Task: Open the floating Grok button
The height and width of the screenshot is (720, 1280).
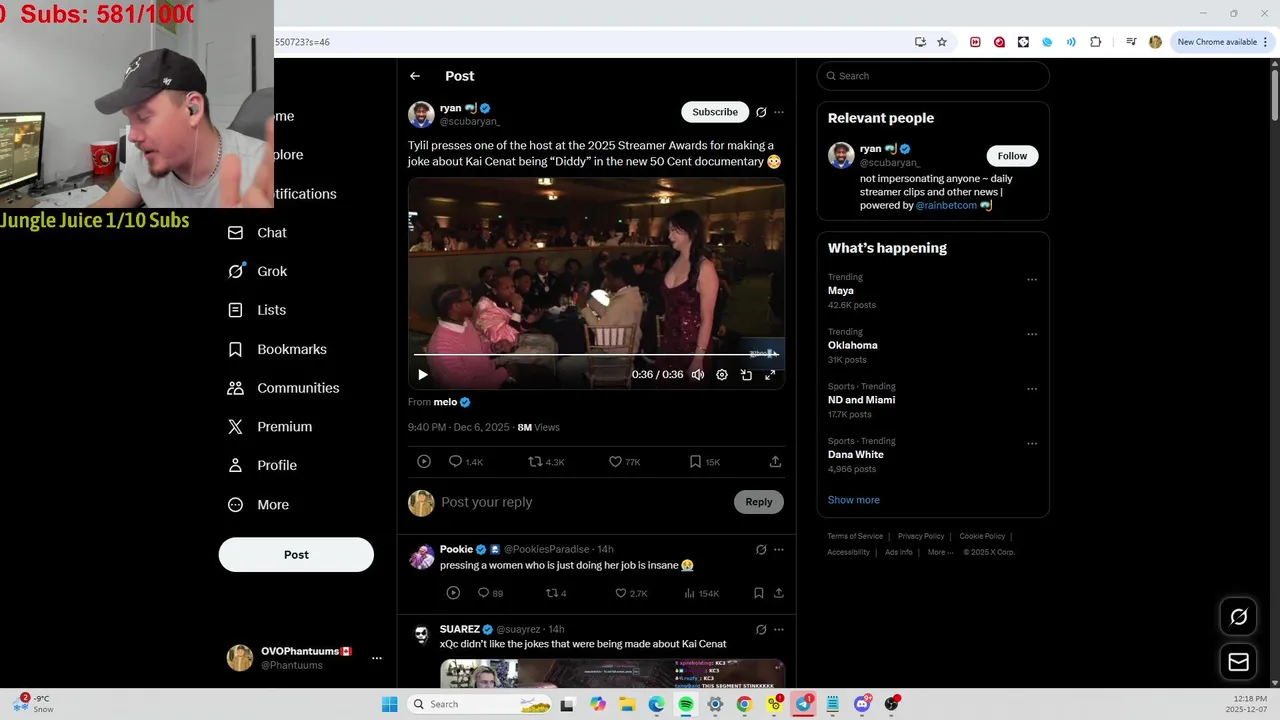Action: pos(1238,617)
